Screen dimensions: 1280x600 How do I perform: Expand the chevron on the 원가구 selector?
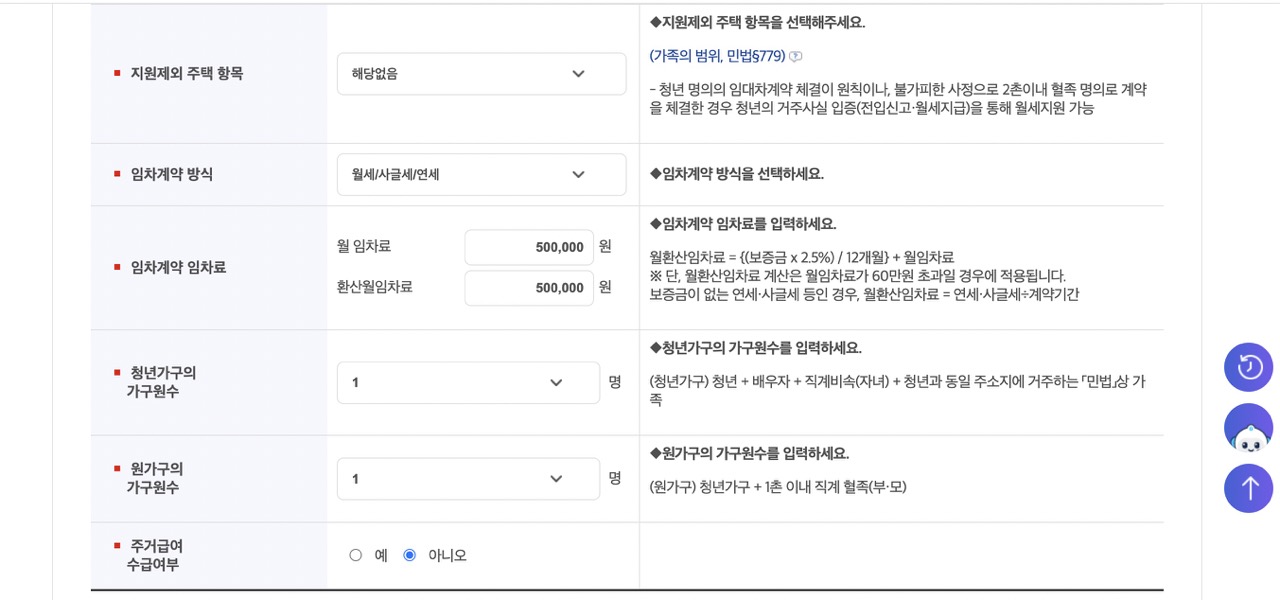pyautogui.click(x=556, y=478)
